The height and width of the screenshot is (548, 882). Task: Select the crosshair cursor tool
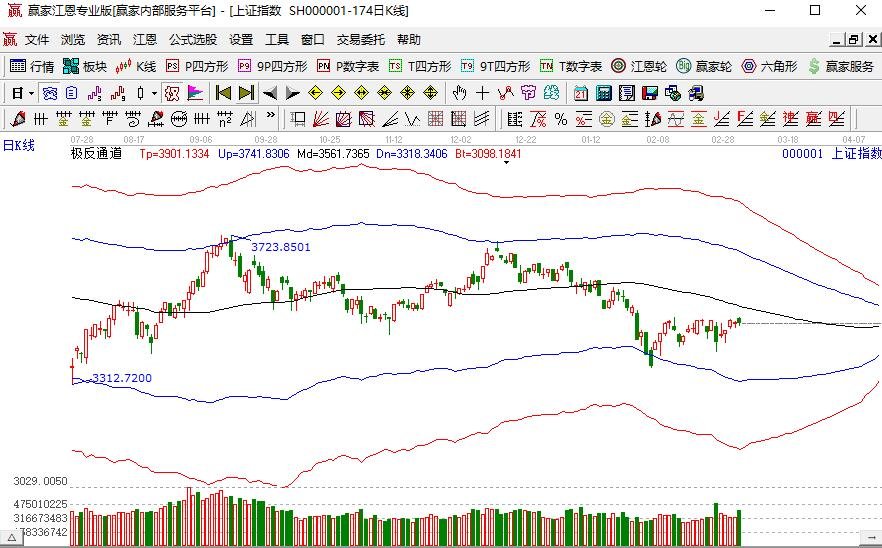[x=483, y=93]
